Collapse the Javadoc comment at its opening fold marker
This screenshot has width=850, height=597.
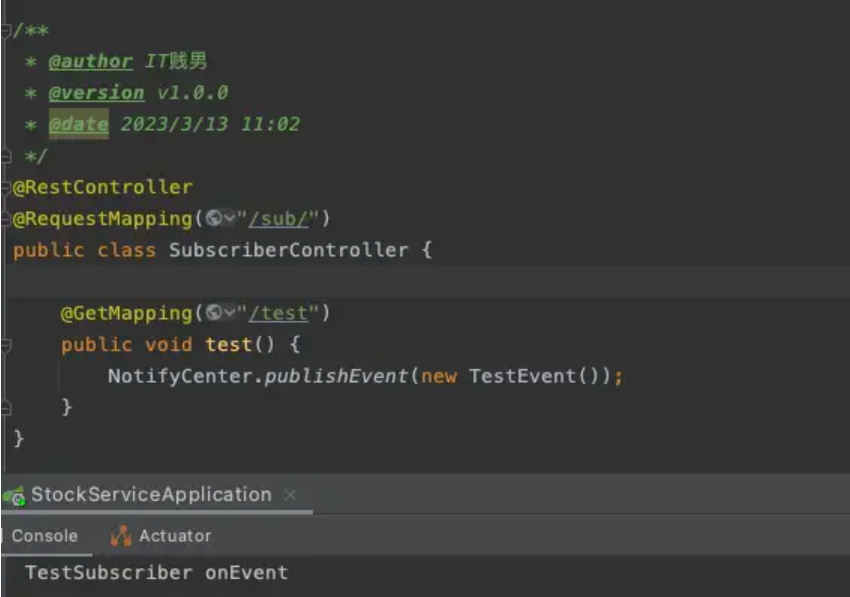click(6, 30)
